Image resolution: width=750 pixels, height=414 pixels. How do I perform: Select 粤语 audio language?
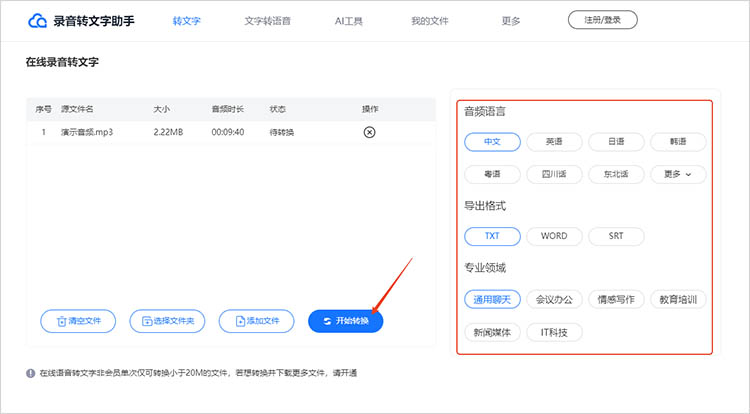click(x=492, y=174)
